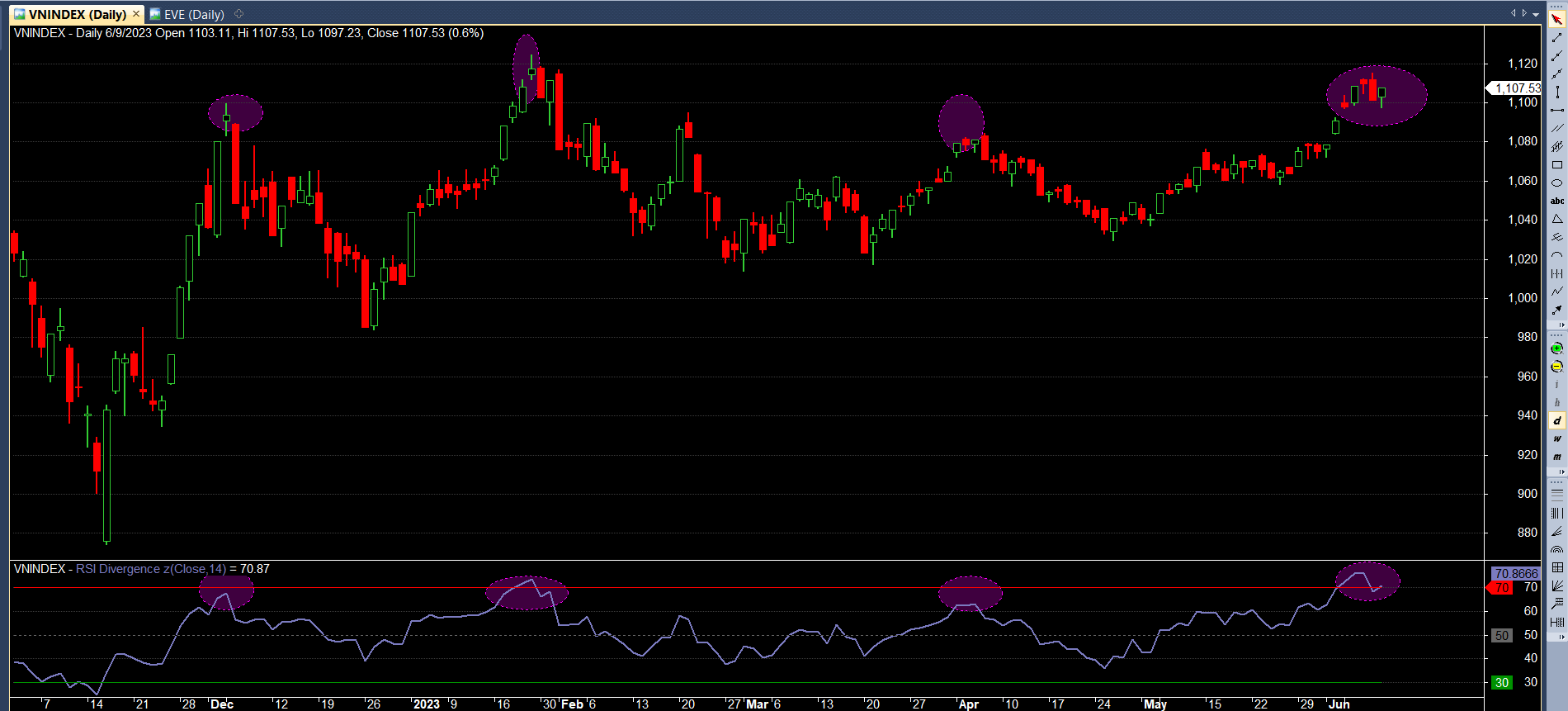Toggle the daily 'd' interval button
This screenshot has height=711, width=1568.
[x=1556, y=420]
